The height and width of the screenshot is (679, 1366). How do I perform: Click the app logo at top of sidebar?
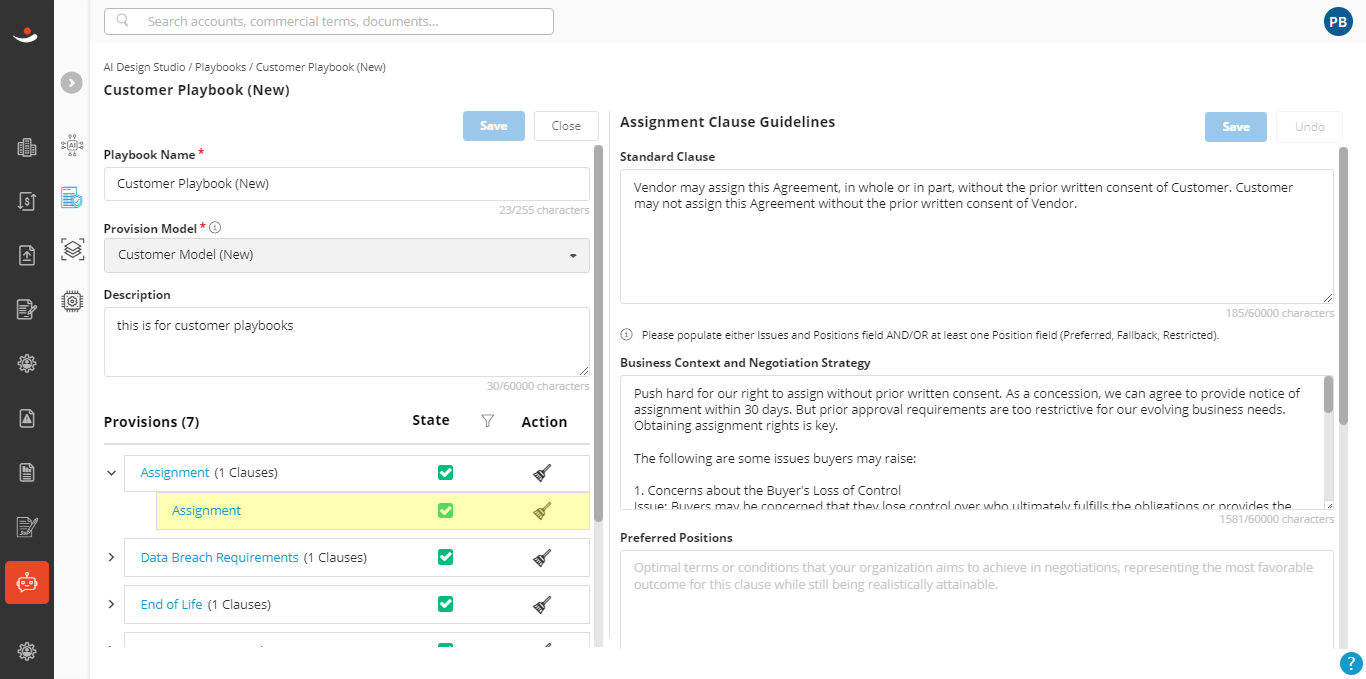26,36
